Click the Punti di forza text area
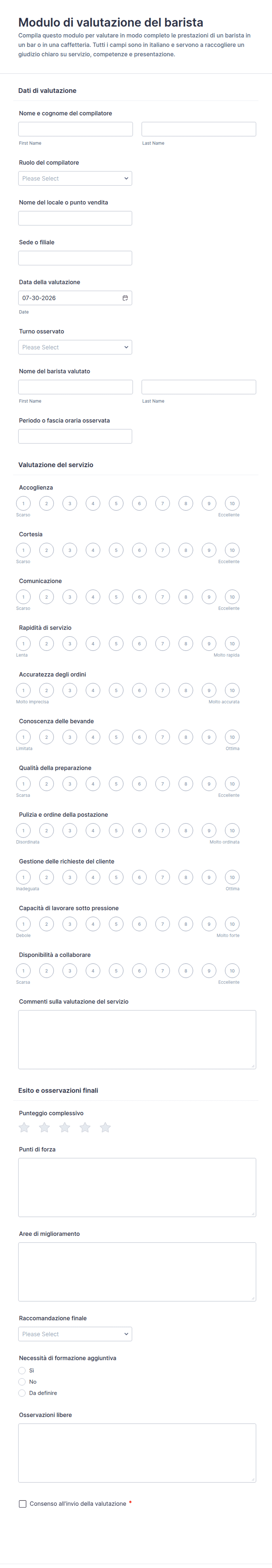 click(137, 1187)
